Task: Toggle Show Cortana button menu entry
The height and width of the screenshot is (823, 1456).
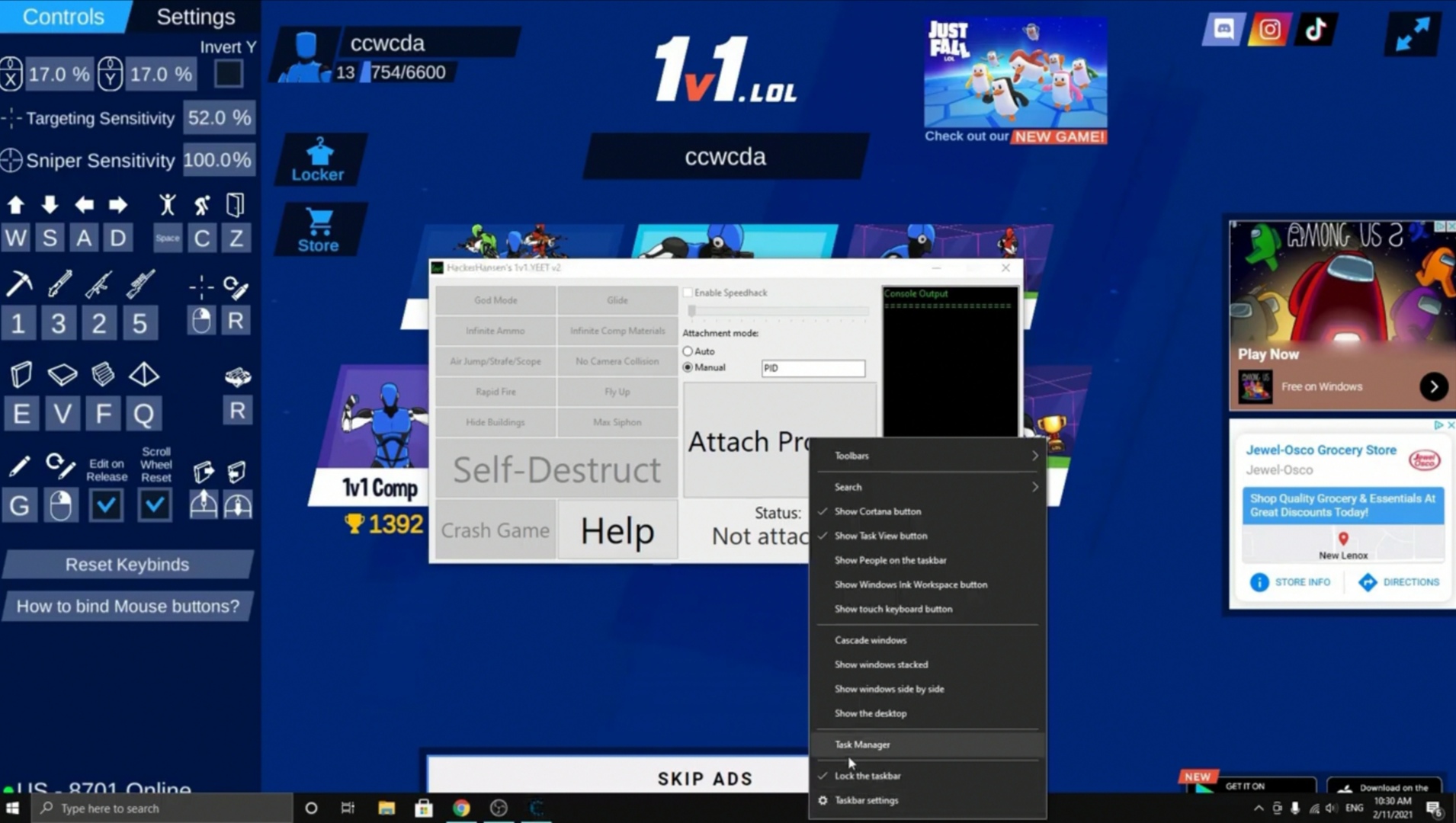Action: tap(928, 511)
